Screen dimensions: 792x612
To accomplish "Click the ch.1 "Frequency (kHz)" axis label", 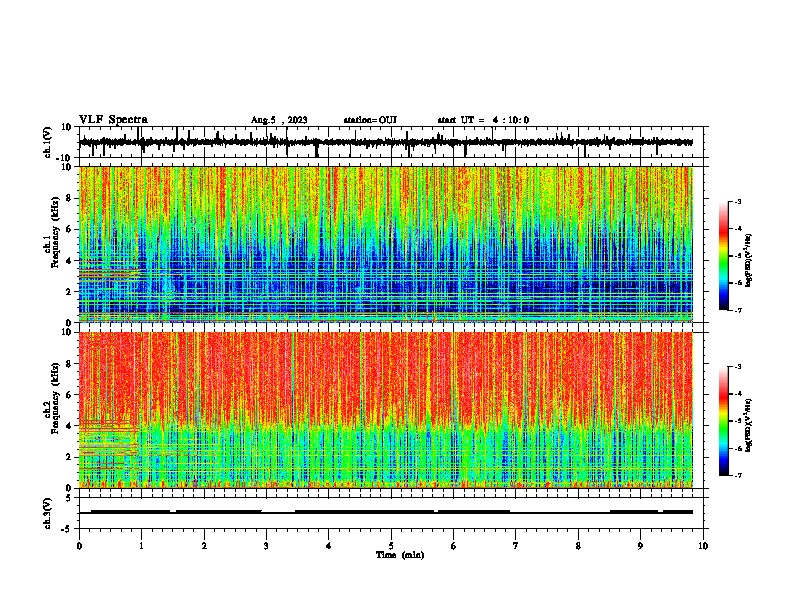I will (56, 233).
